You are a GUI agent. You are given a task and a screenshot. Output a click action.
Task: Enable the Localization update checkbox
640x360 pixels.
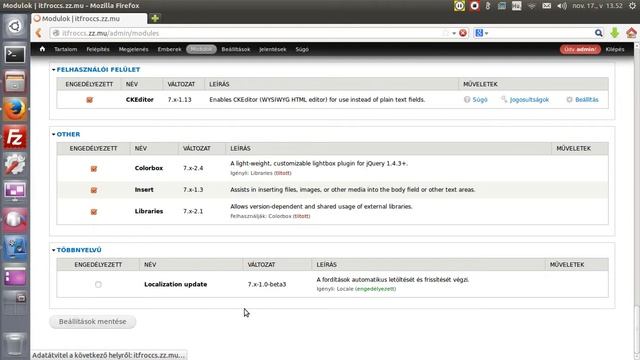pyautogui.click(x=98, y=284)
